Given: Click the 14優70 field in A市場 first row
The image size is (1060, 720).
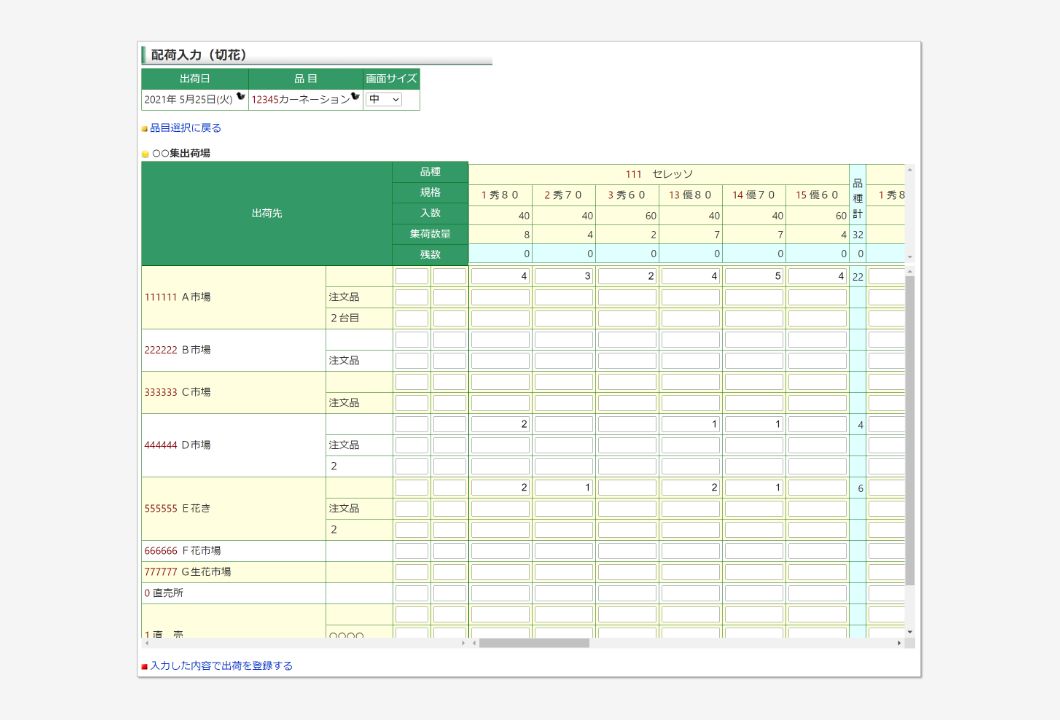Looking at the screenshot, I should pyautogui.click(x=754, y=276).
